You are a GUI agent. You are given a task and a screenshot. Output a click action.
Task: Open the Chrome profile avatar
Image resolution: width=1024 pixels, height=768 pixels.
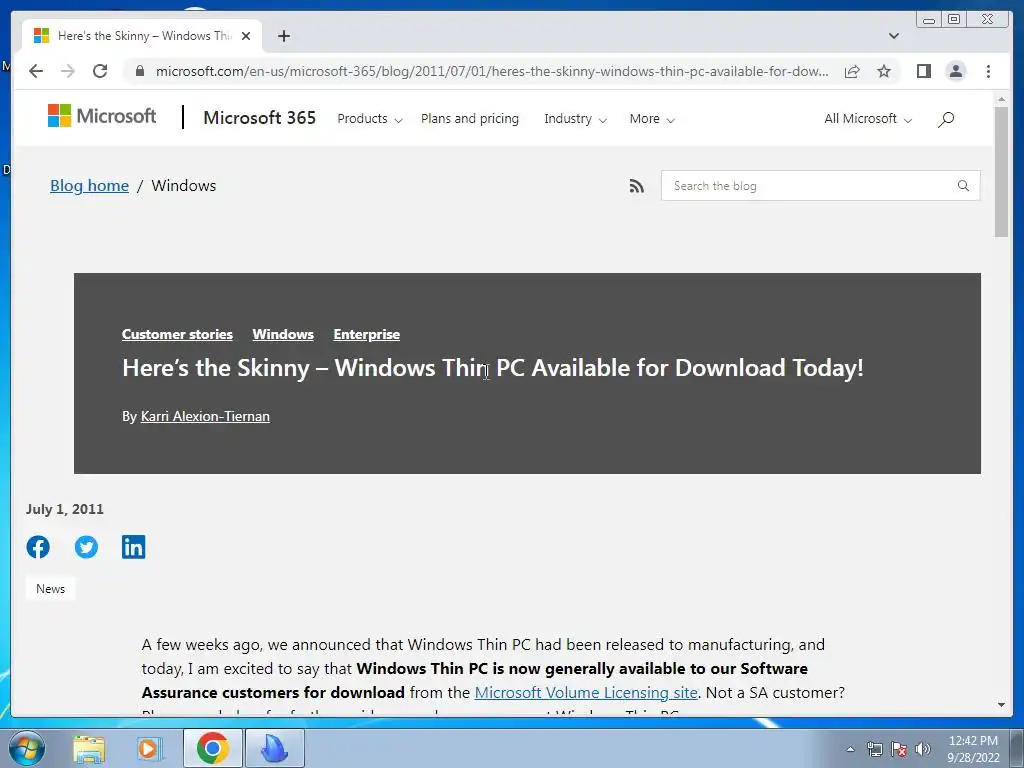coord(955,71)
